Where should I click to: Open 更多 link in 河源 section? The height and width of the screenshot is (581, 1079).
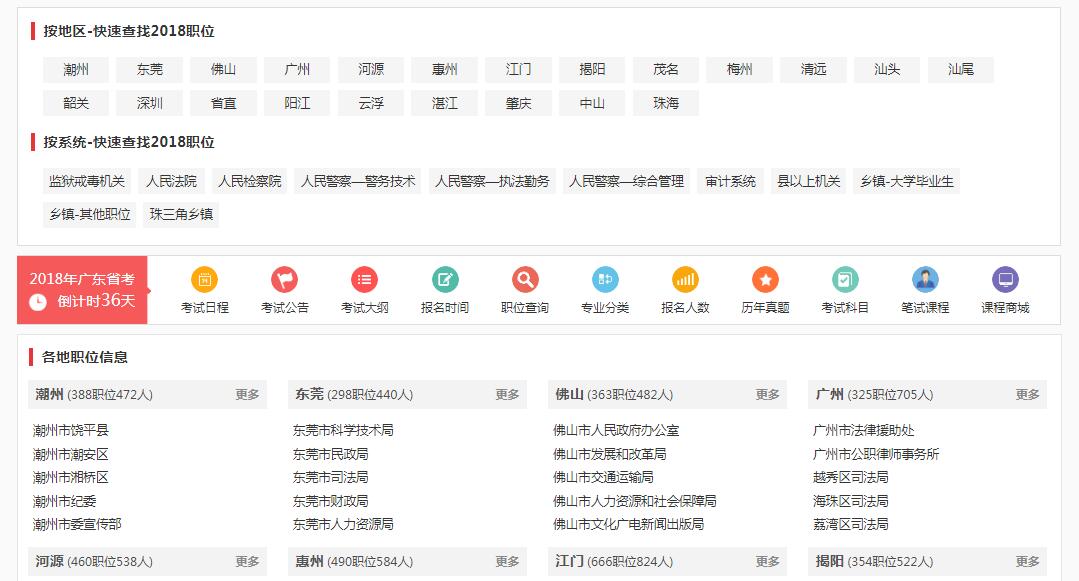247,562
